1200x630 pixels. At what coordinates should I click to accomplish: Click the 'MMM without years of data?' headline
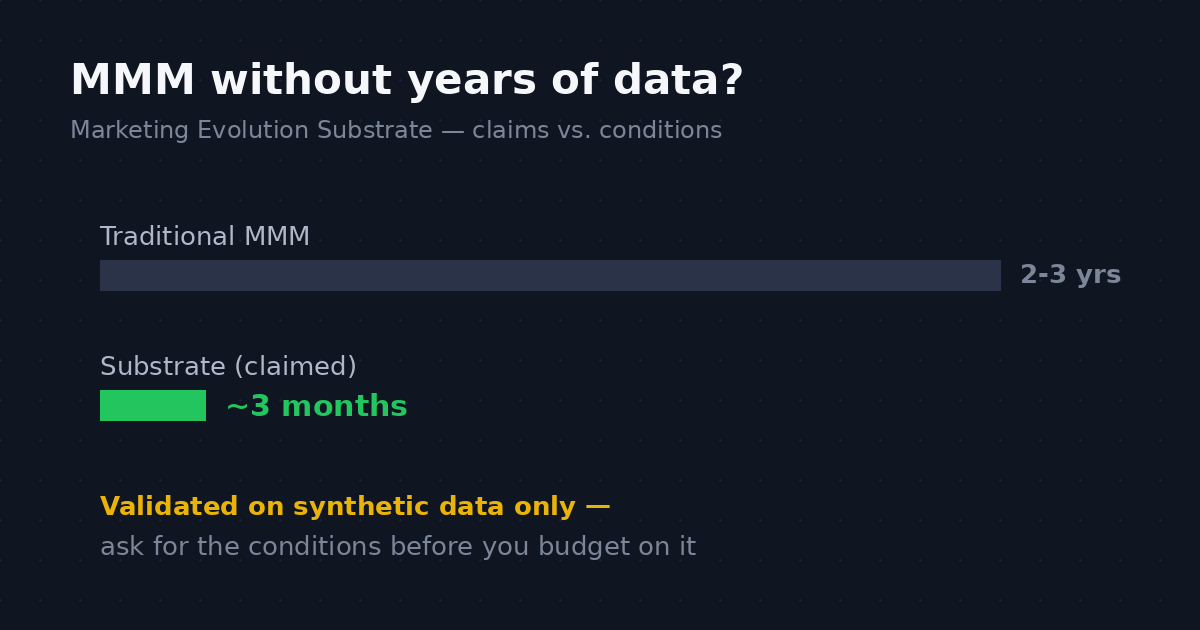click(x=406, y=81)
